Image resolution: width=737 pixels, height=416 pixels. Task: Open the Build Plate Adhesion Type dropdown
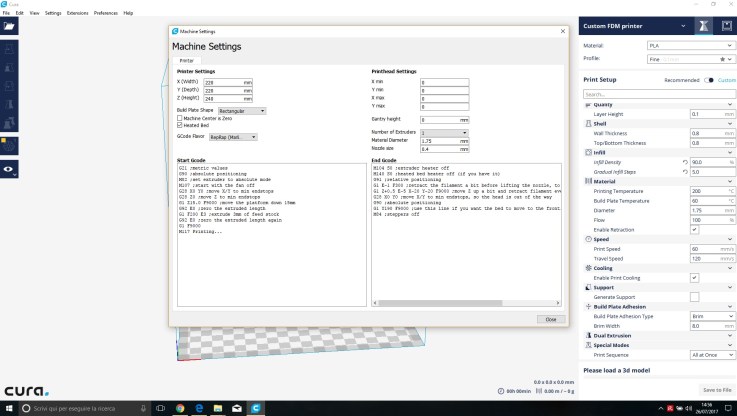point(713,316)
